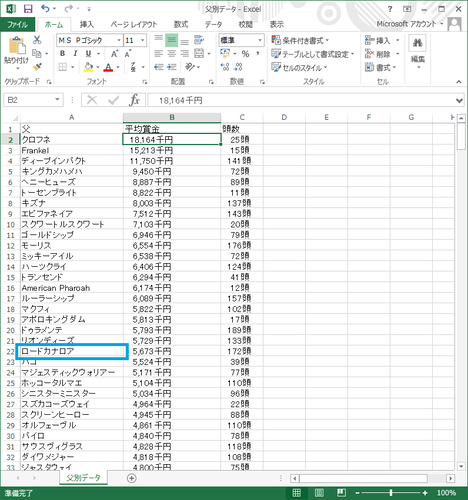Viewport: 468px width, 500px height.
Task: Activate the Format Painter brush
Action: (x=37, y=67)
